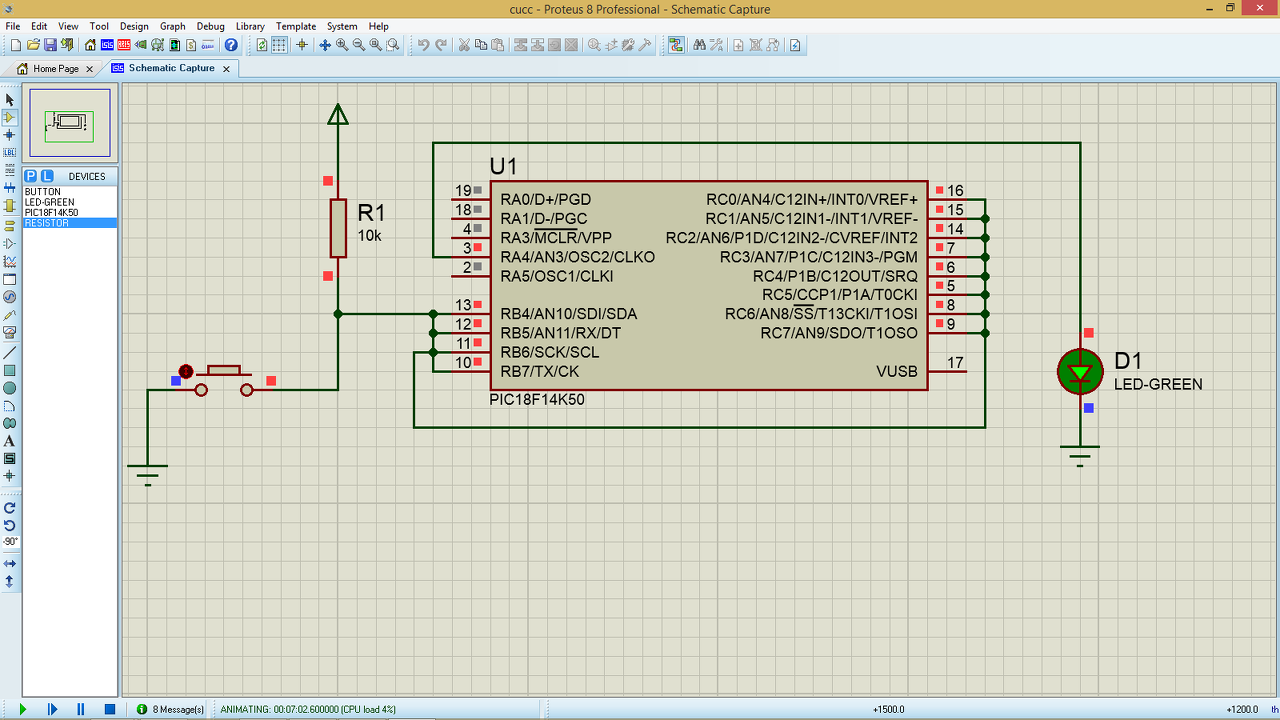This screenshot has width=1280, height=720.
Task: Open a project using the folder icon
Action: tap(33, 45)
